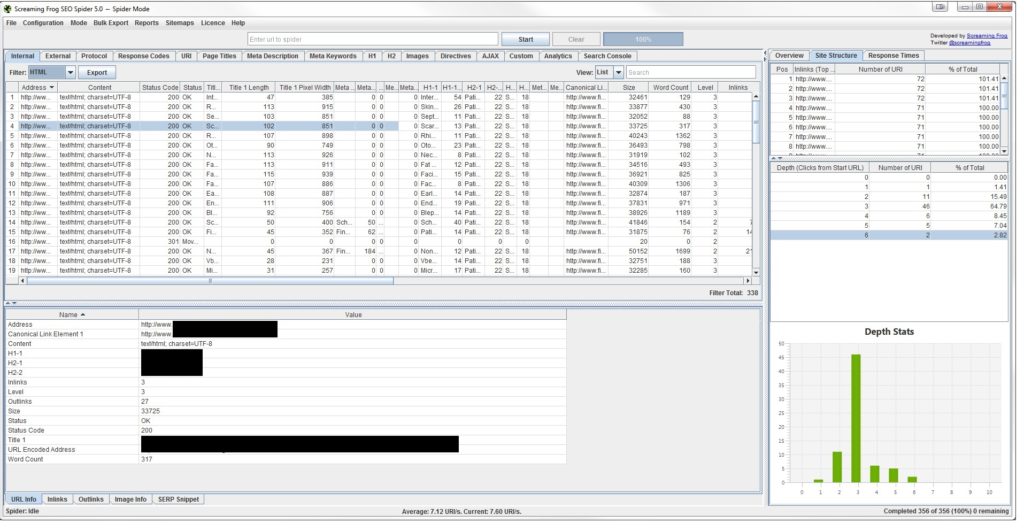Select the Site Structure tab
Screen dimensions: 1024x531
pyautogui.click(x=836, y=56)
